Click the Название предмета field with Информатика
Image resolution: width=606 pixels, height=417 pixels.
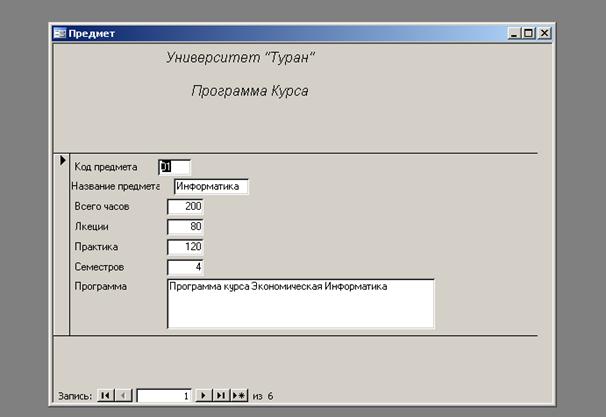pos(211,186)
